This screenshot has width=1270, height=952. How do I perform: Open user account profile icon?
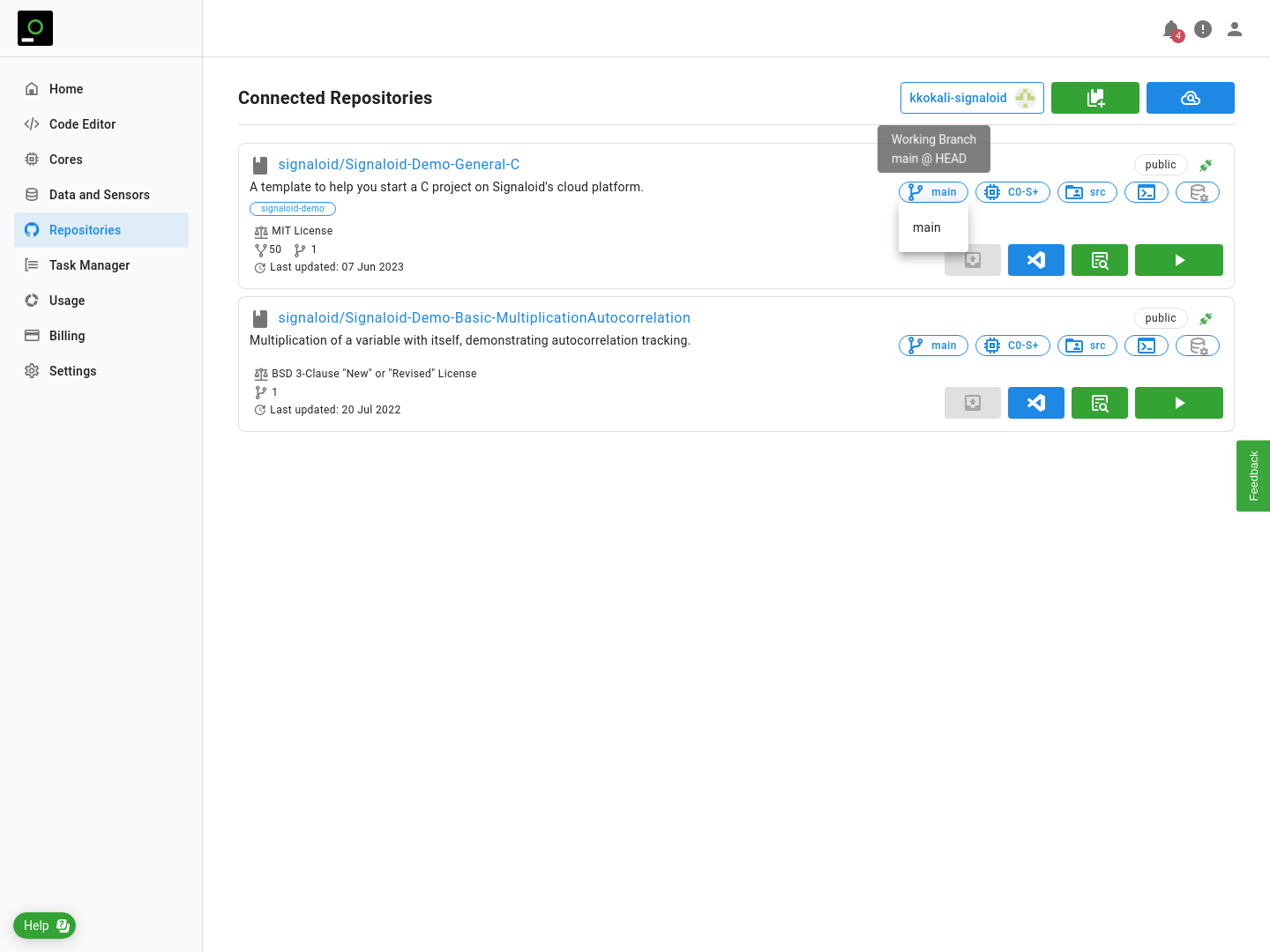[1235, 30]
